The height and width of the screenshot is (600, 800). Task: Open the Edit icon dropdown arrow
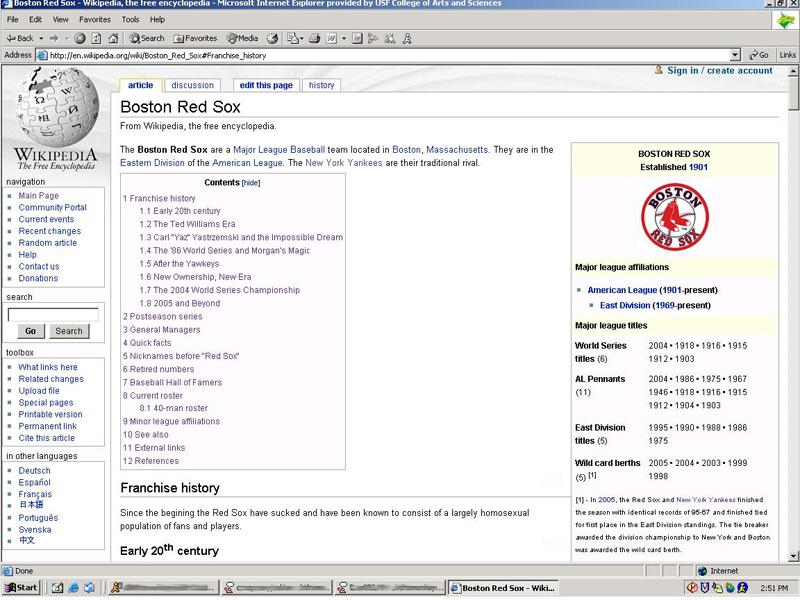pos(344,38)
